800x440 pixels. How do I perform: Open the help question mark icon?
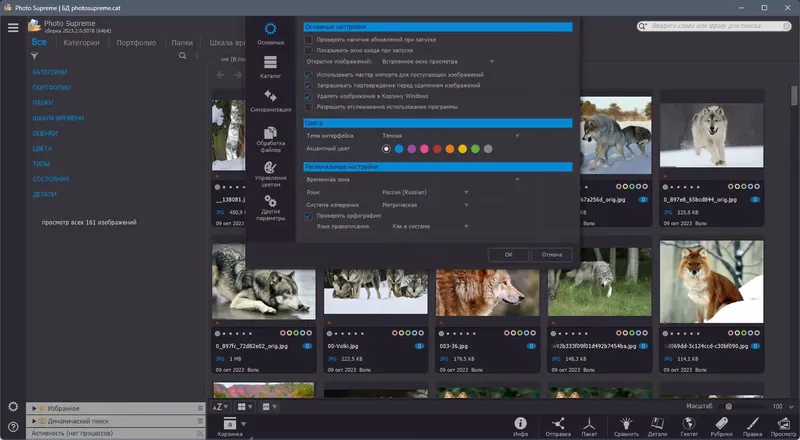(13, 427)
